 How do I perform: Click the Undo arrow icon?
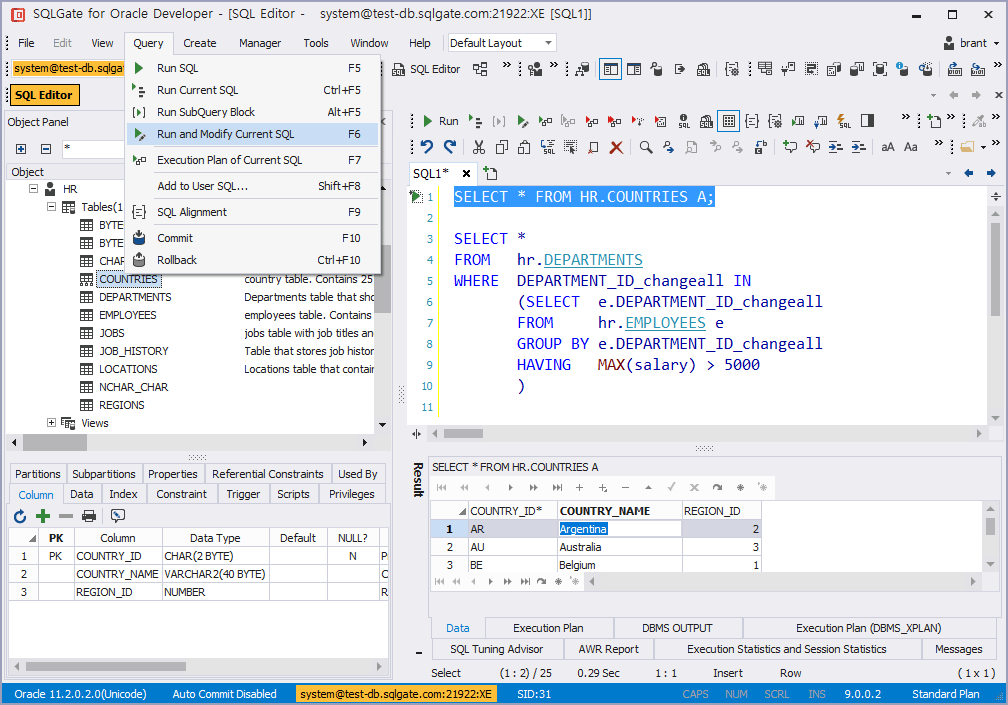pyautogui.click(x=427, y=147)
